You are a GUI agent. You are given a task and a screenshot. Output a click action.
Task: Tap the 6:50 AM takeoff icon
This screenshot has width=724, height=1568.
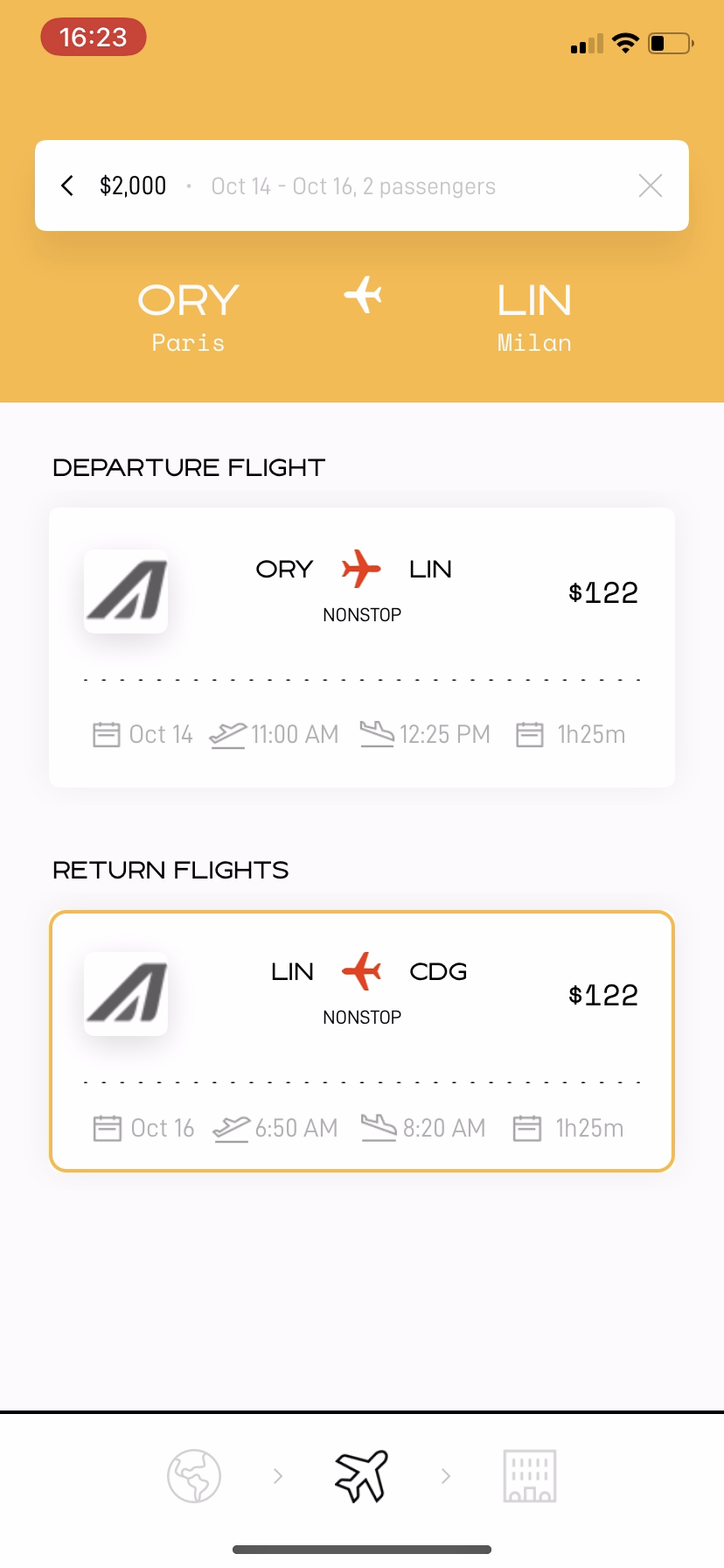[x=231, y=1128]
